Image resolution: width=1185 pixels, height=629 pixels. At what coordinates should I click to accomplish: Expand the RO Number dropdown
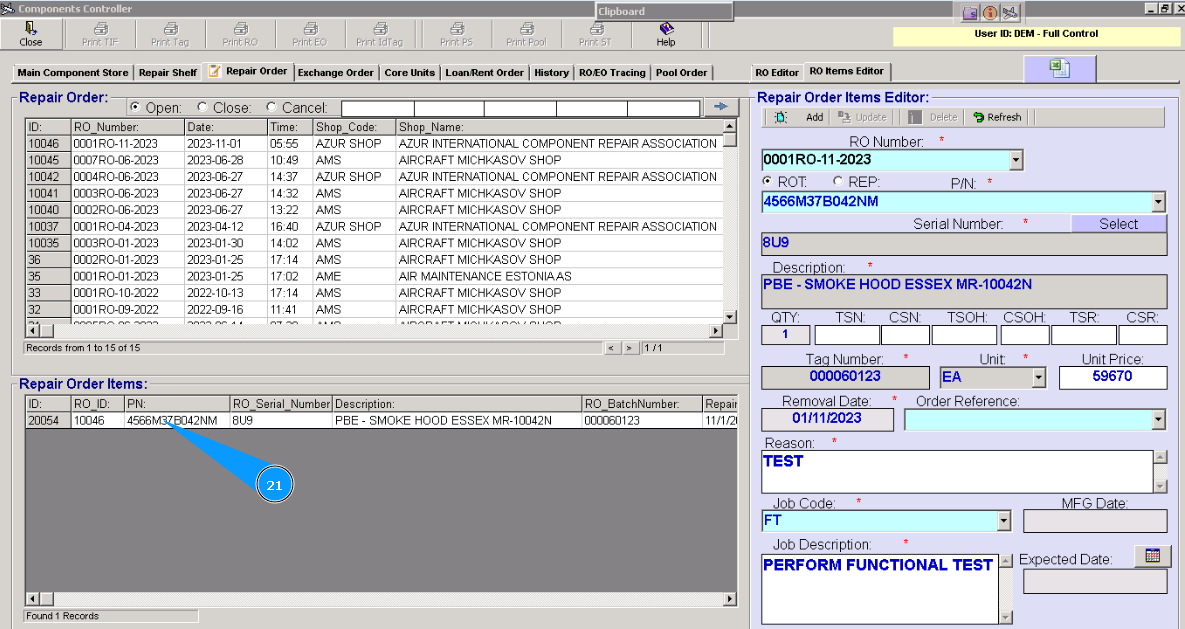(1016, 160)
